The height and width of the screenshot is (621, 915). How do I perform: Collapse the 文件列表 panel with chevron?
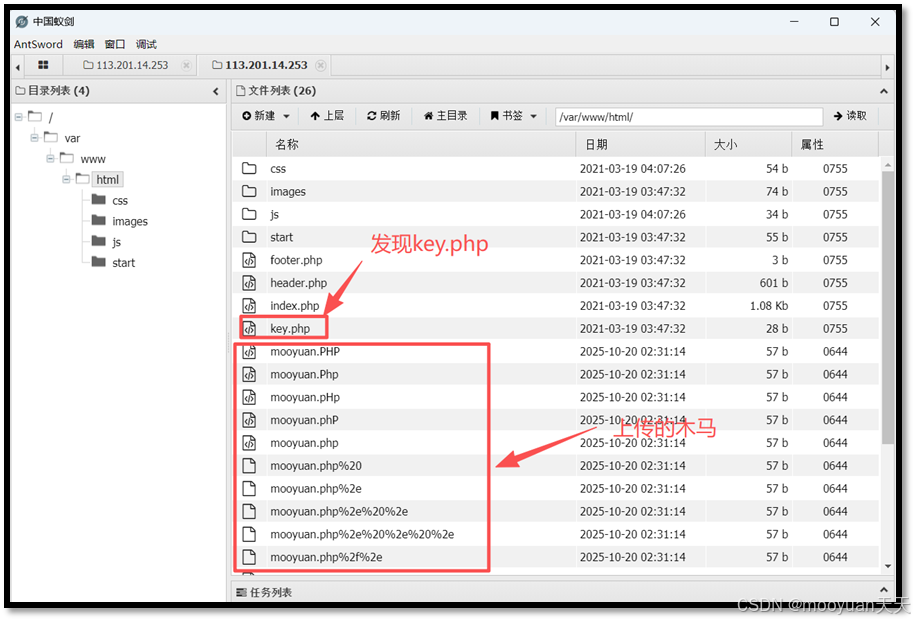tap(883, 91)
